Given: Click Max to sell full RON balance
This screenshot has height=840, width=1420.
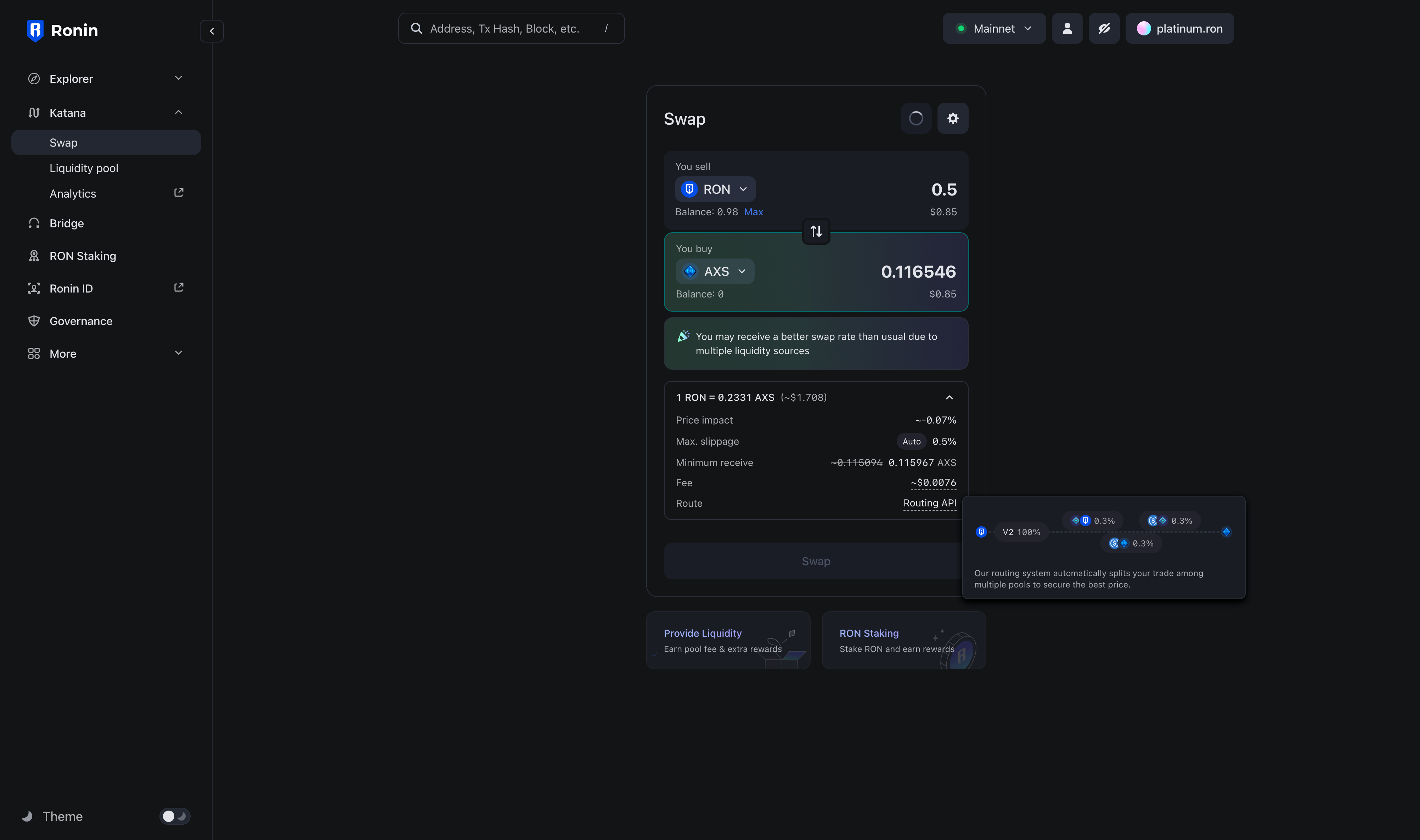Looking at the screenshot, I should [754, 212].
